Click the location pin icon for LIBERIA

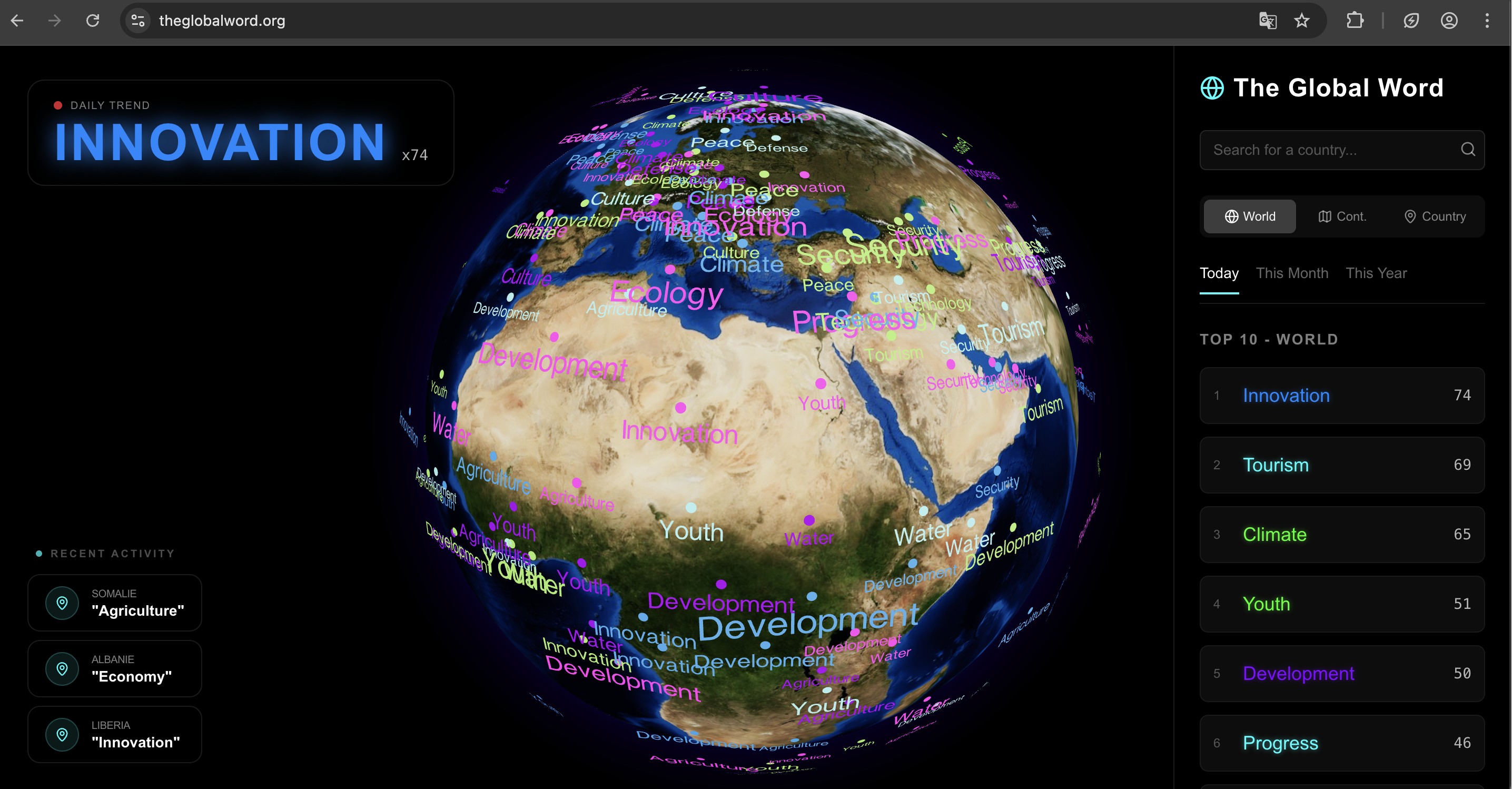click(61, 734)
